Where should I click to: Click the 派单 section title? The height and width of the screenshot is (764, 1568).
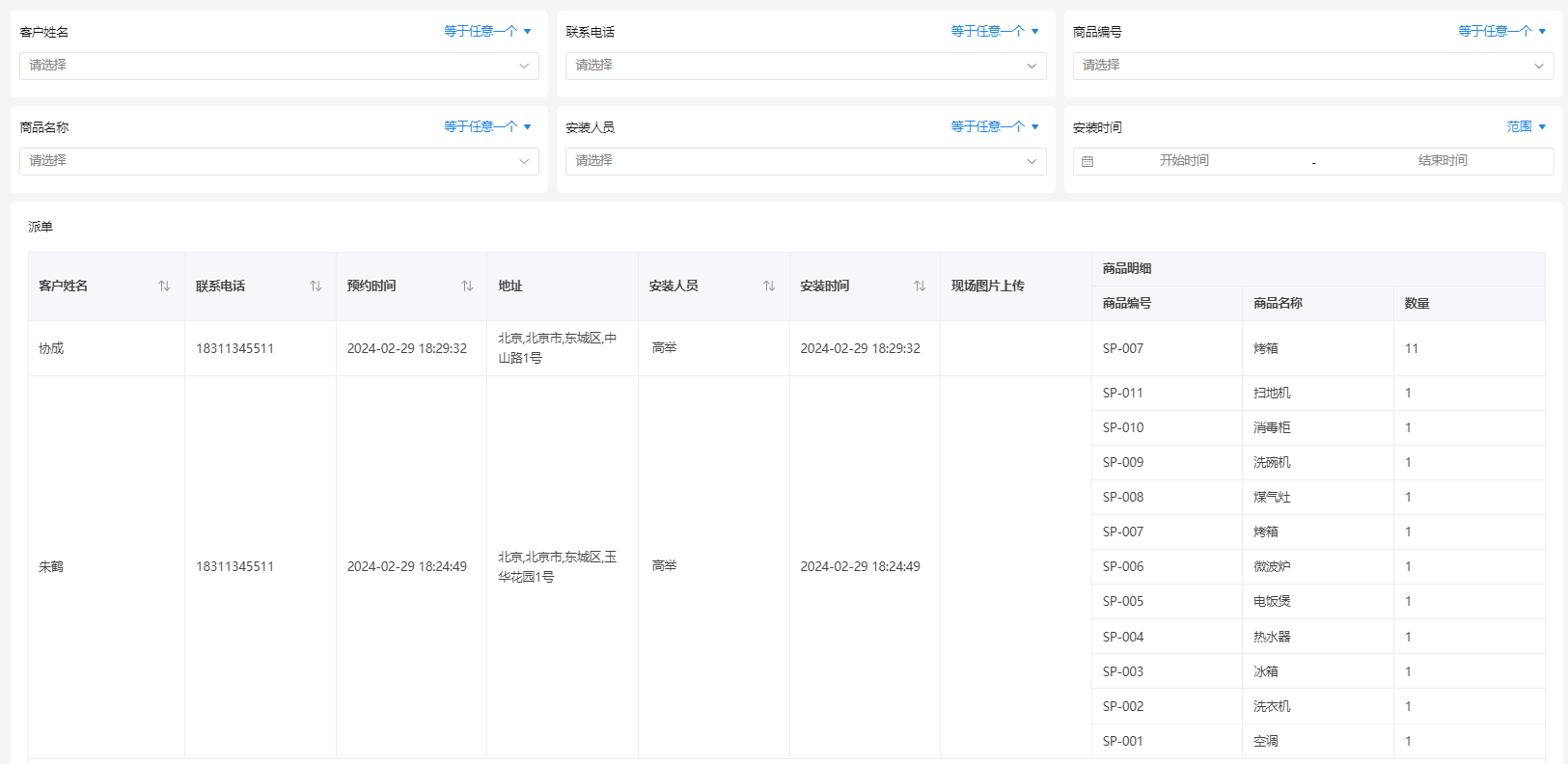pyautogui.click(x=41, y=228)
